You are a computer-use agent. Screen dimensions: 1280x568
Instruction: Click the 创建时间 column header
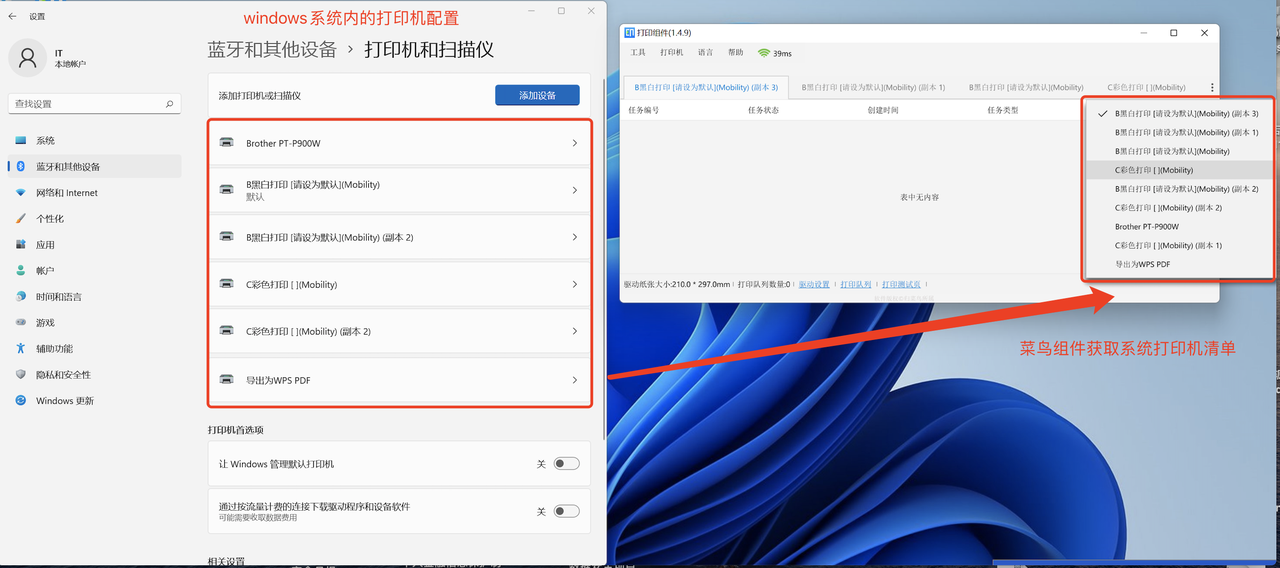click(x=883, y=110)
